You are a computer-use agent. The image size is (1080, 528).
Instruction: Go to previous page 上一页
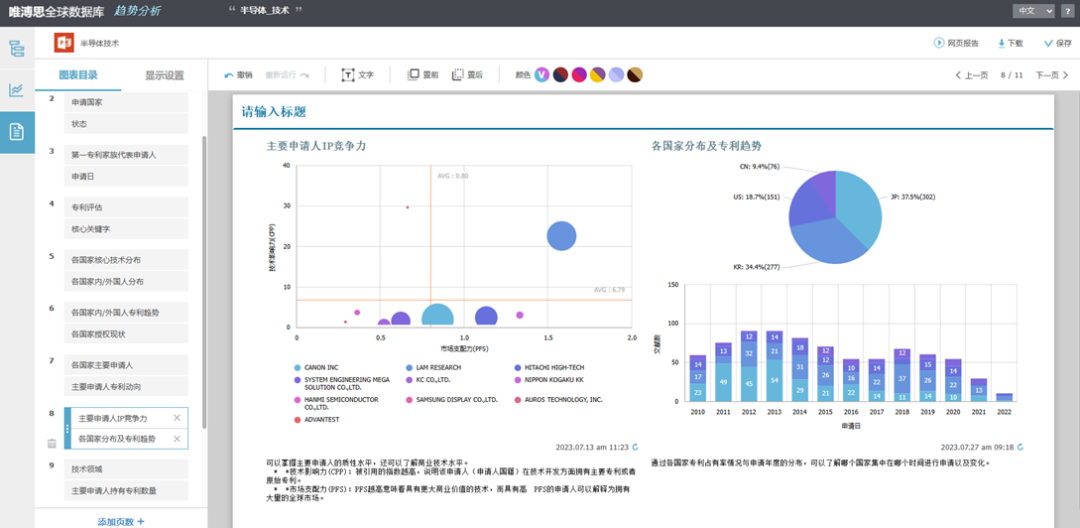point(972,75)
